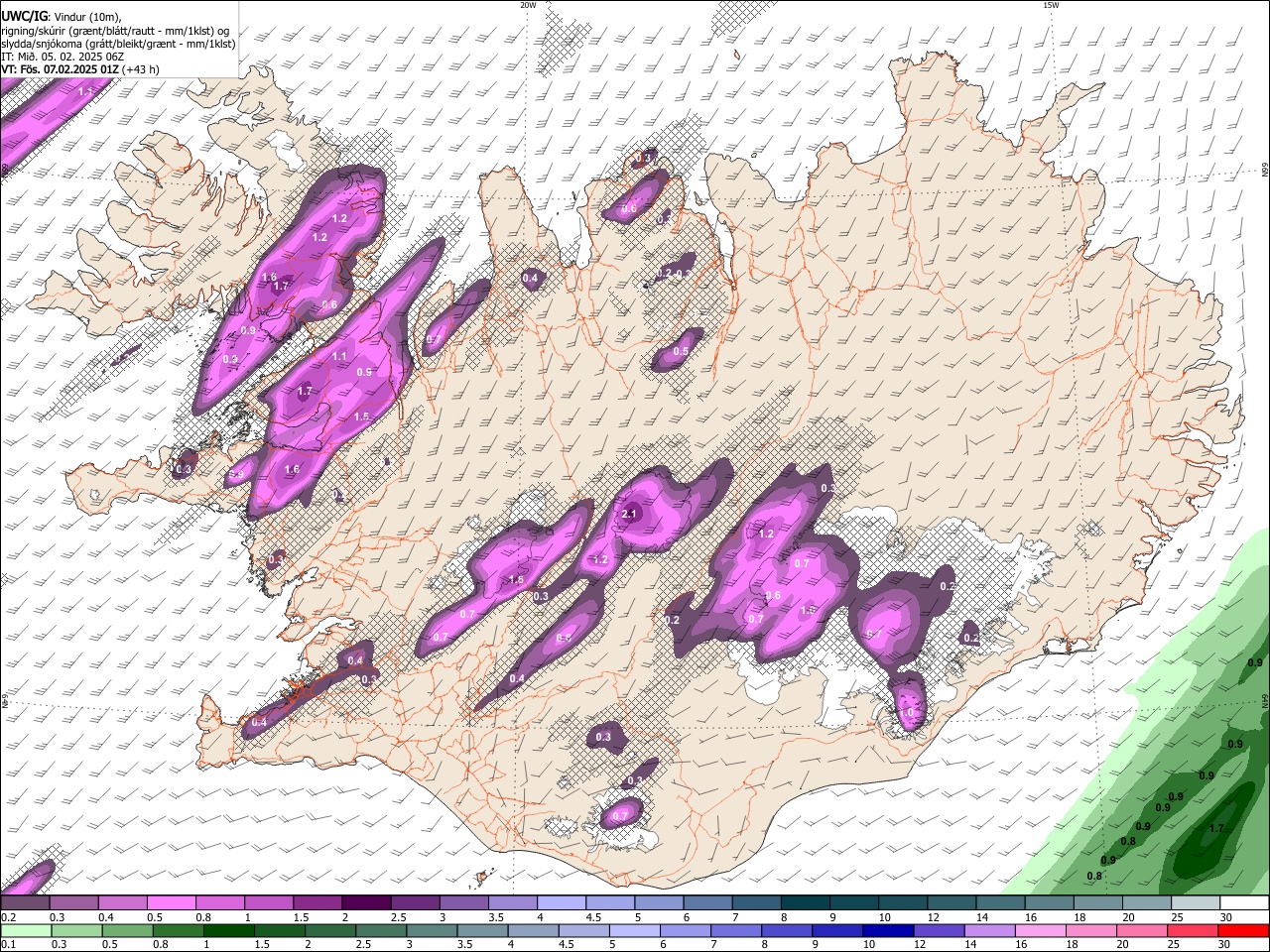Viewport: 1270px width, 952px height.
Task: Click the "rigning/skúrir" legend description line
Action: point(115,30)
